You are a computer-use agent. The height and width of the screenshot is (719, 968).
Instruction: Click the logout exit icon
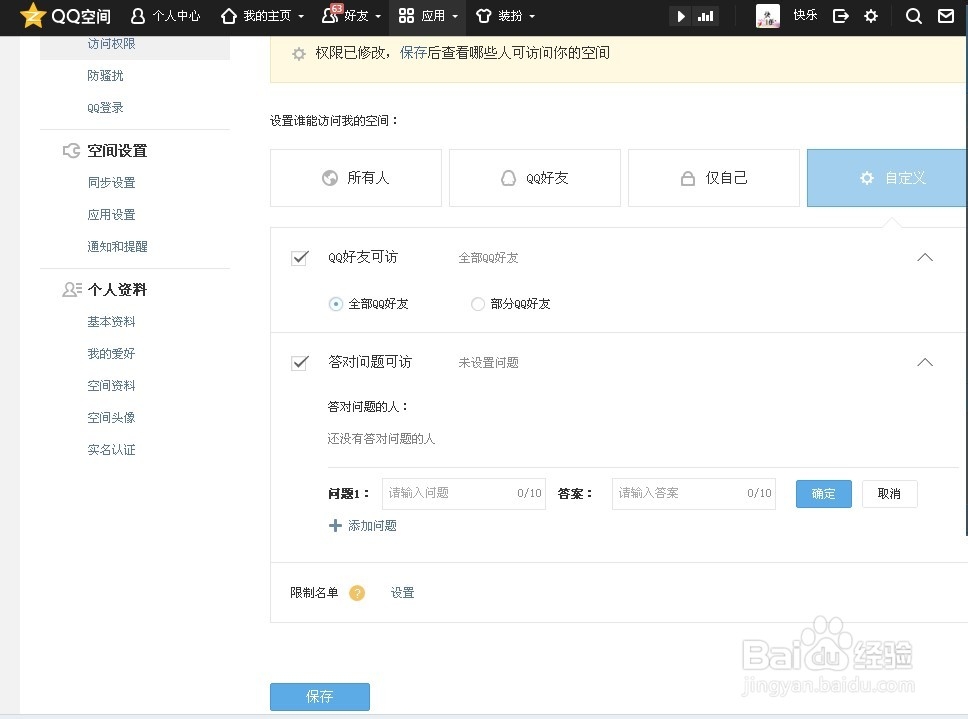click(x=840, y=16)
